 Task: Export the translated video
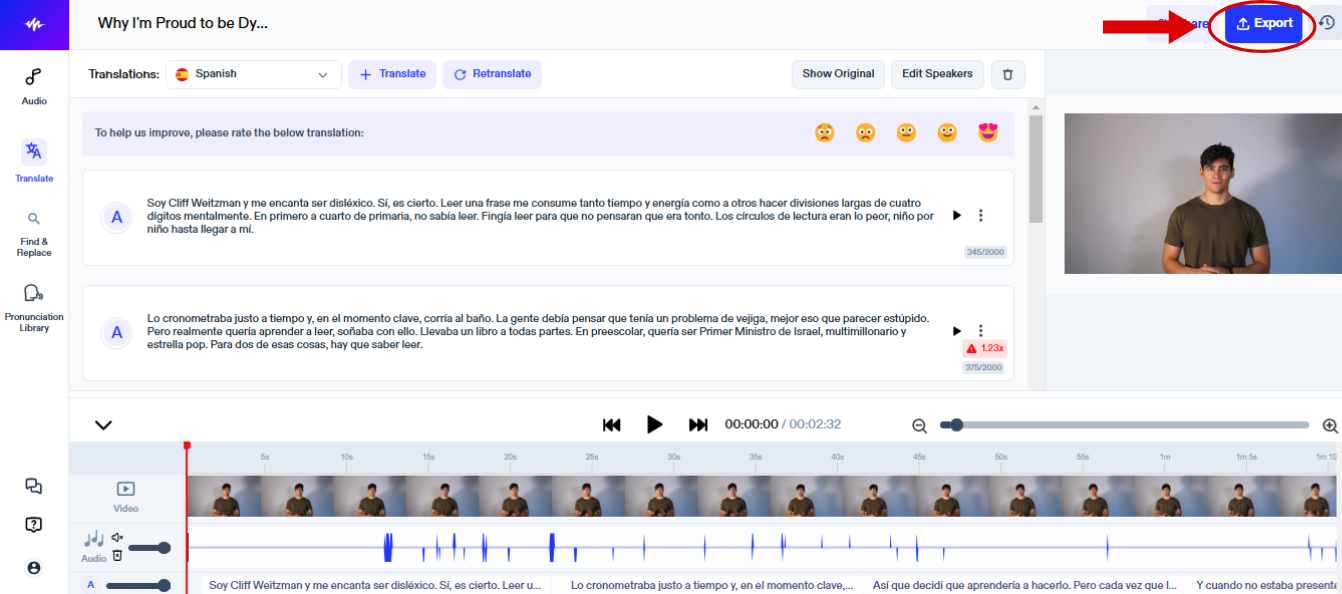pyautogui.click(x=1264, y=22)
